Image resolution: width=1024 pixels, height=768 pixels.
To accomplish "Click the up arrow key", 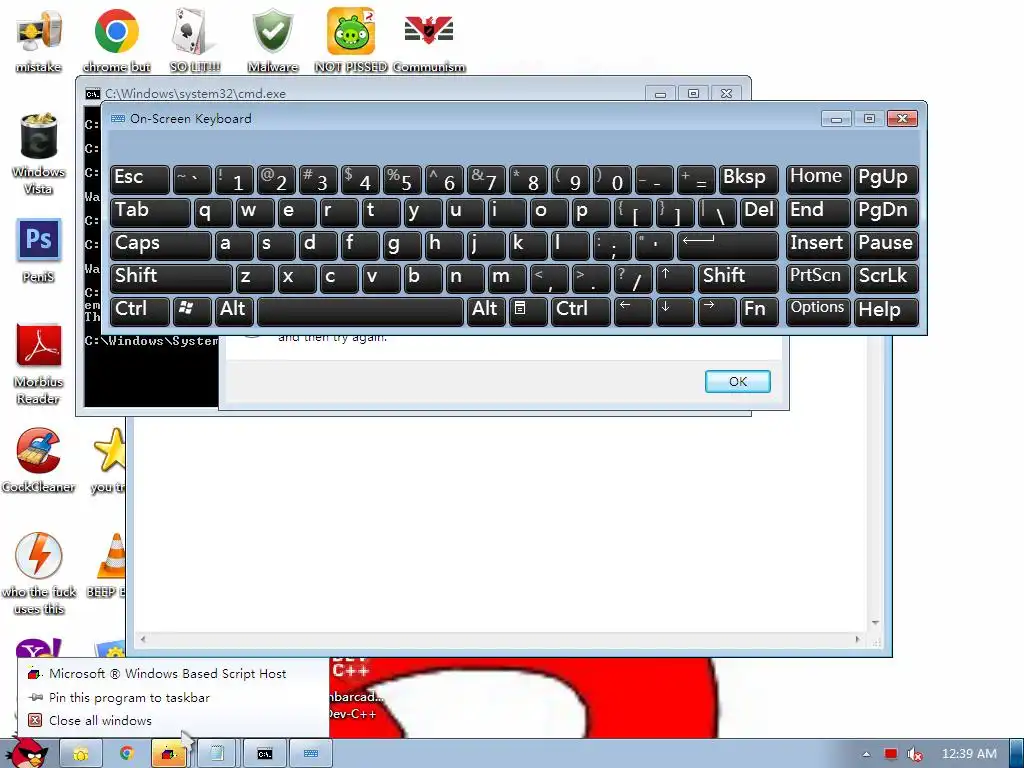I will 675,278.
